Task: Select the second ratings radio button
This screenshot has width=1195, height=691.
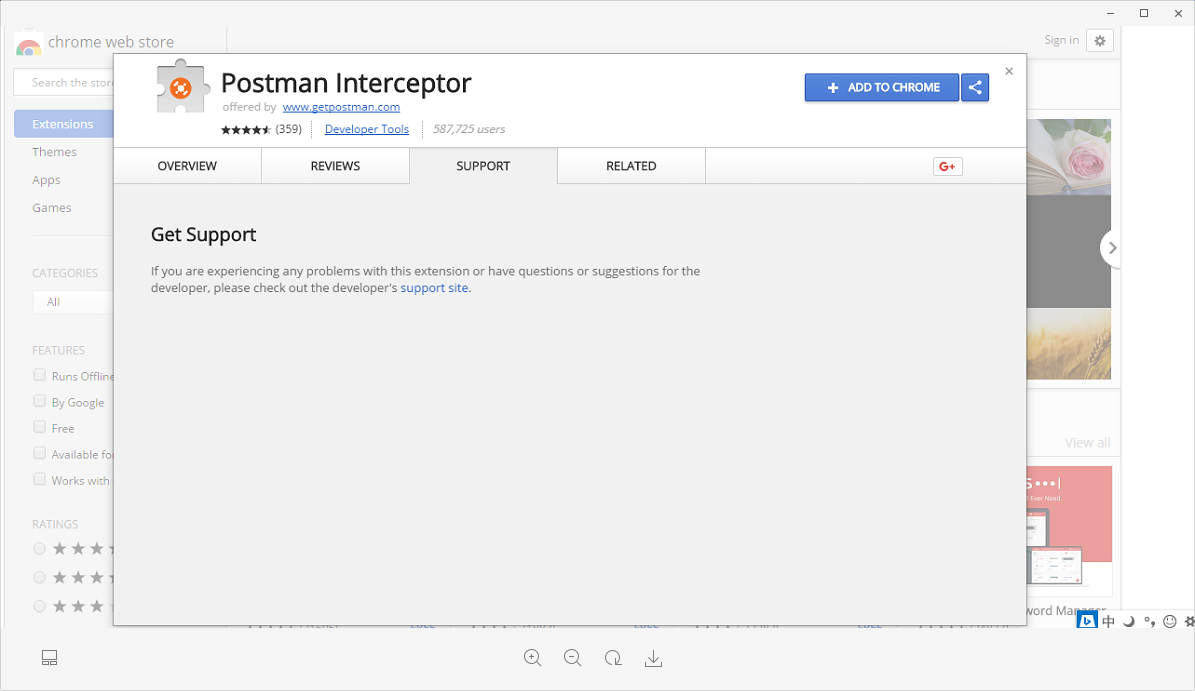Action: click(x=40, y=577)
